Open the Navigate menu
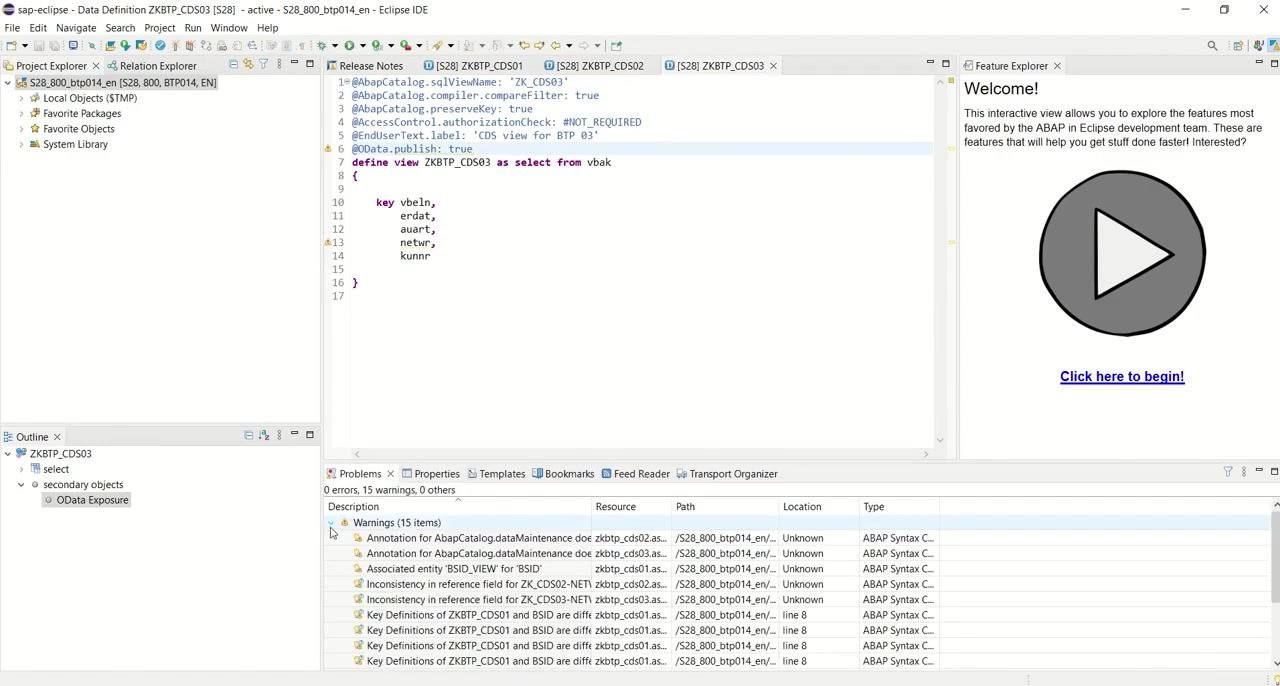Image resolution: width=1280 pixels, height=686 pixels. 76,28
